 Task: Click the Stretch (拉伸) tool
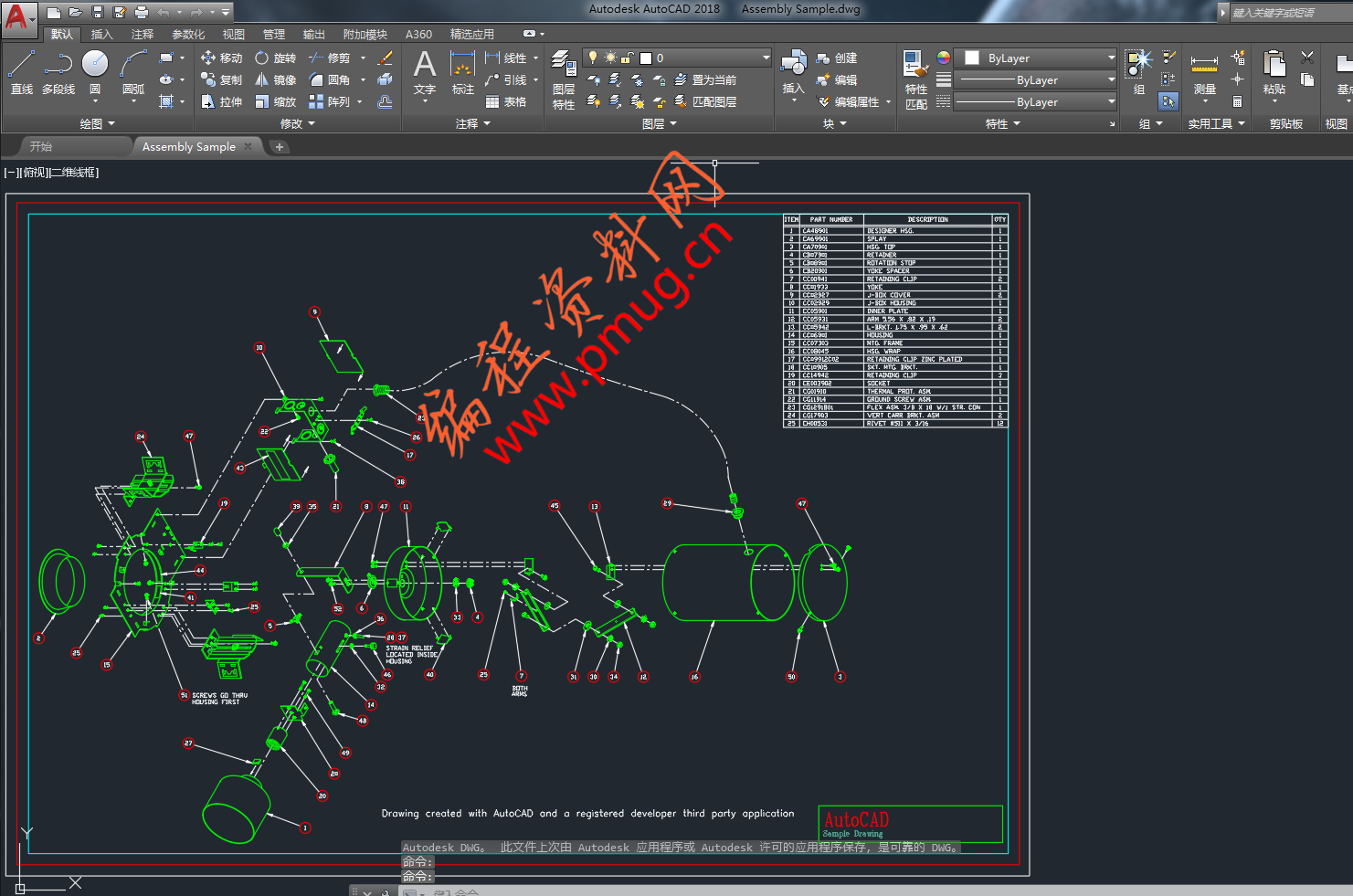(x=222, y=101)
